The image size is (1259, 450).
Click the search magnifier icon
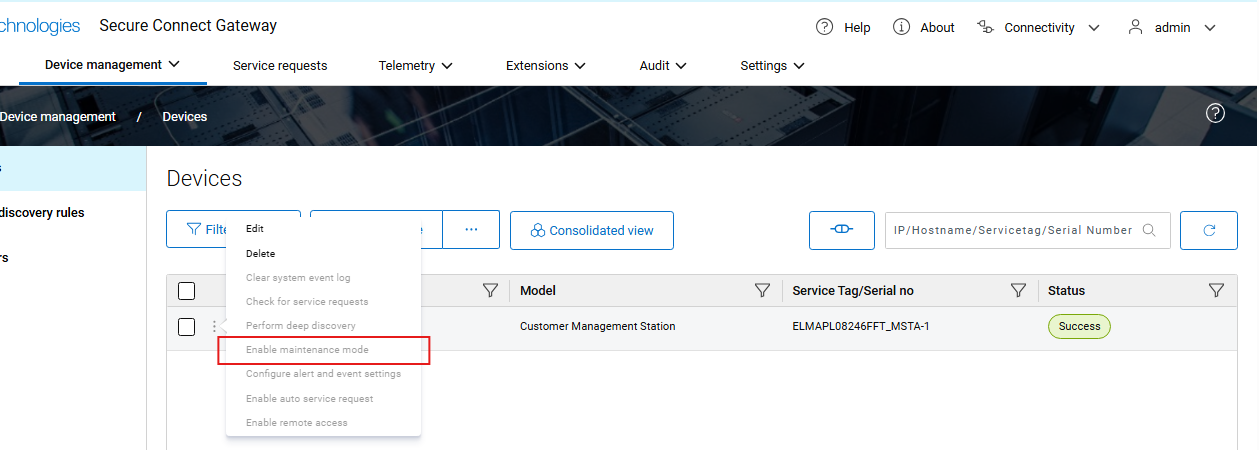click(x=1150, y=230)
